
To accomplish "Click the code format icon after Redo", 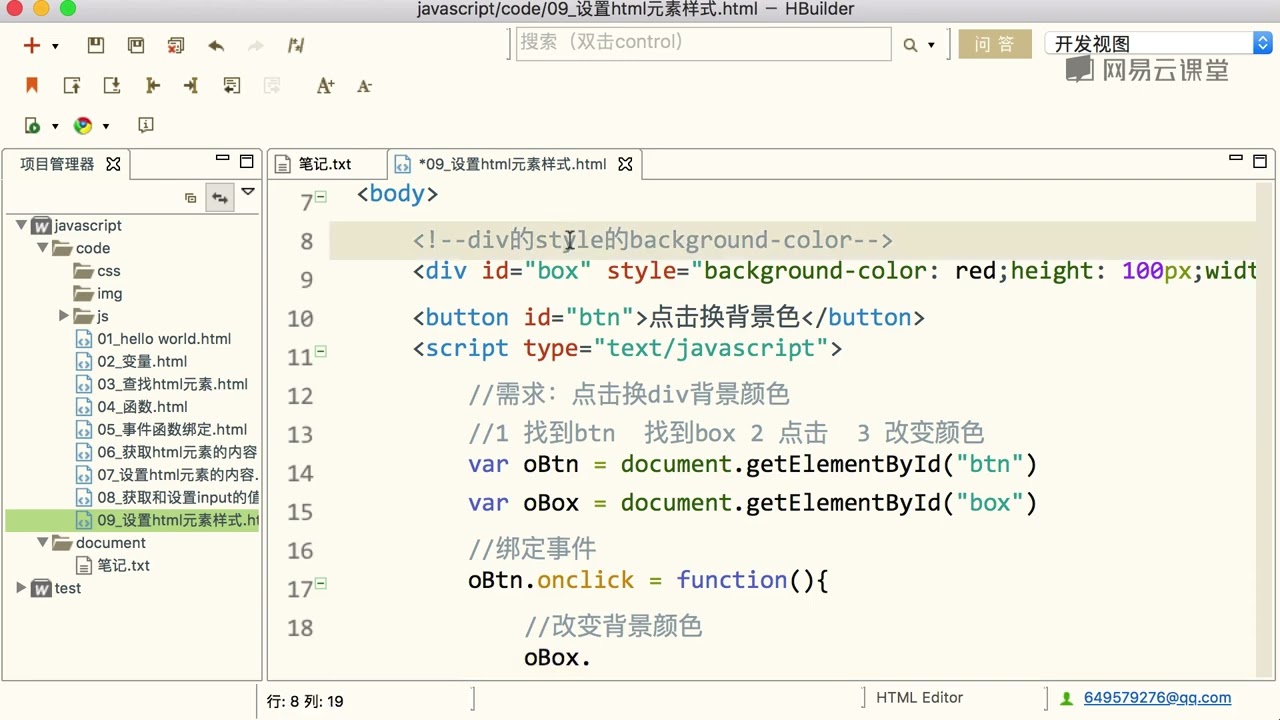I will (x=296, y=45).
